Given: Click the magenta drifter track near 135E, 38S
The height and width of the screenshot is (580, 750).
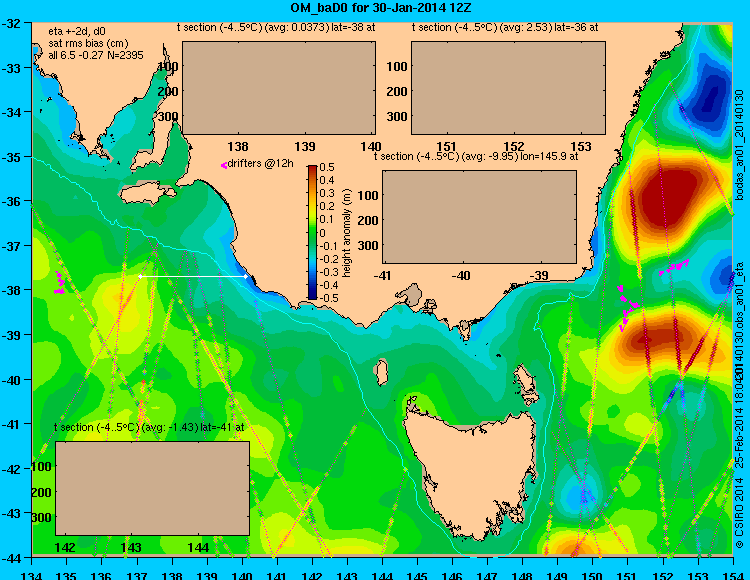Looking at the screenshot, I should coord(59,283).
